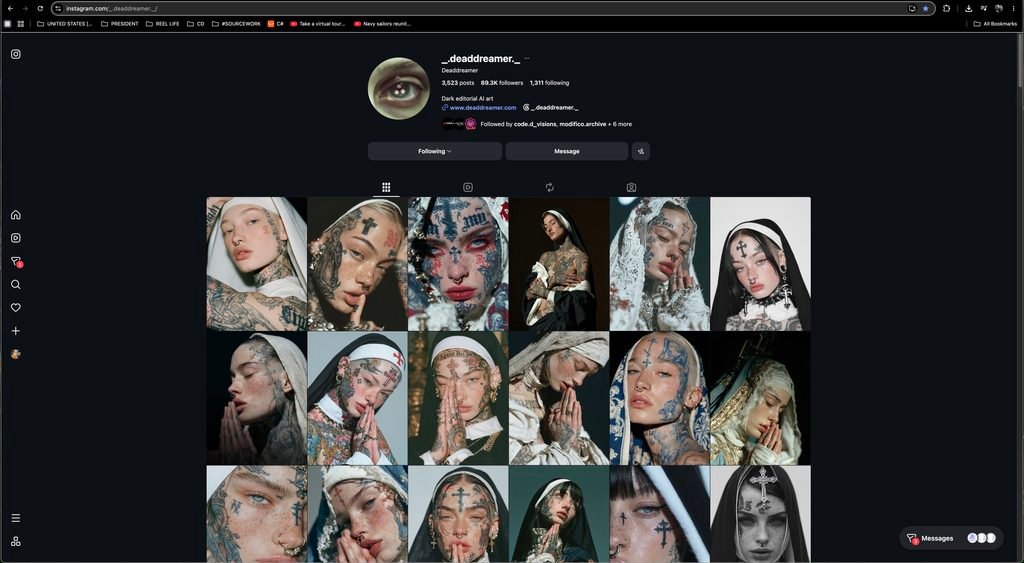Open the _.deaddreamer._ Threads link
1024x563 pixels.
point(551,108)
